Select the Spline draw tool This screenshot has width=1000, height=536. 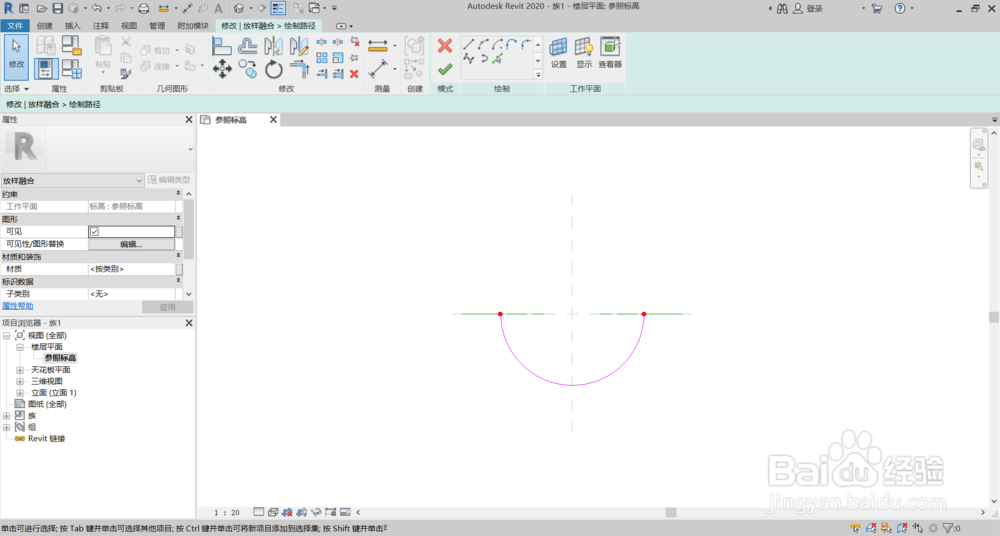469,59
